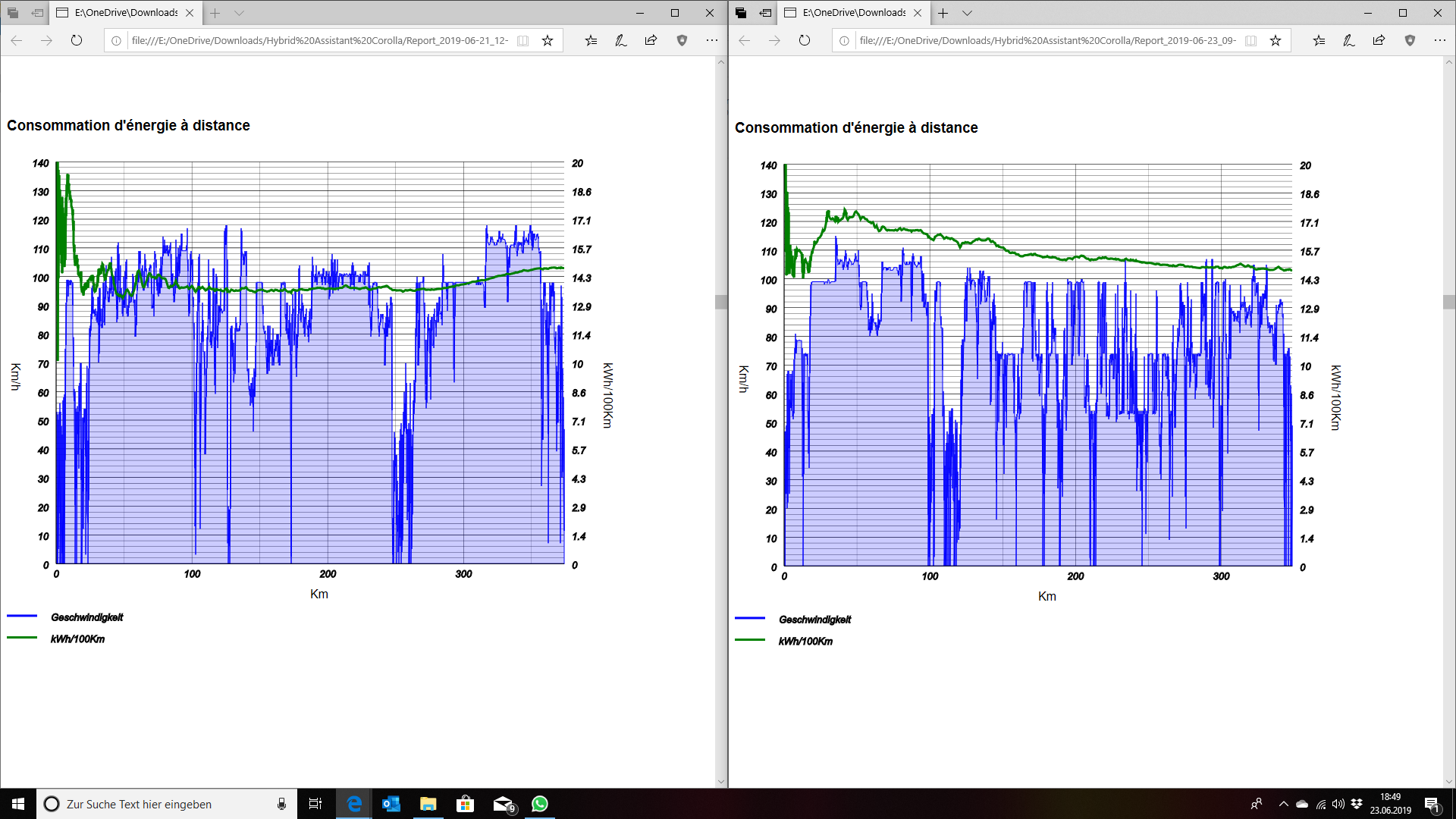Share the page from right Edge window
Viewport: 1456px width, 819px height.
(1379, 41)
